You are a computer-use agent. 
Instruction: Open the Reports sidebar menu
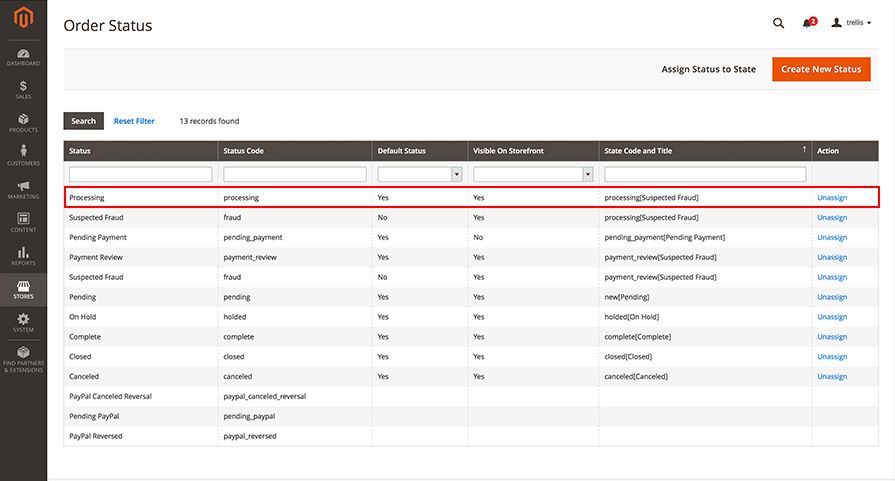pos(23,256)
